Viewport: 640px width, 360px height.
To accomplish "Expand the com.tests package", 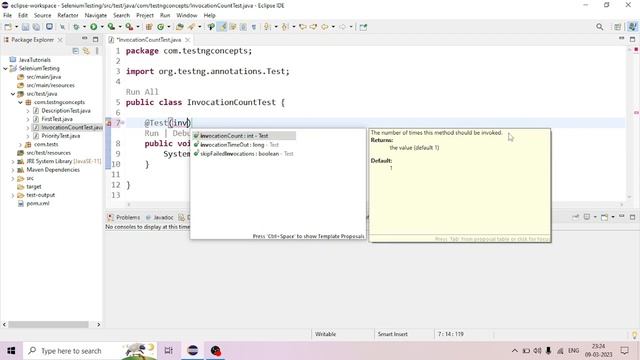I will 20,144.
